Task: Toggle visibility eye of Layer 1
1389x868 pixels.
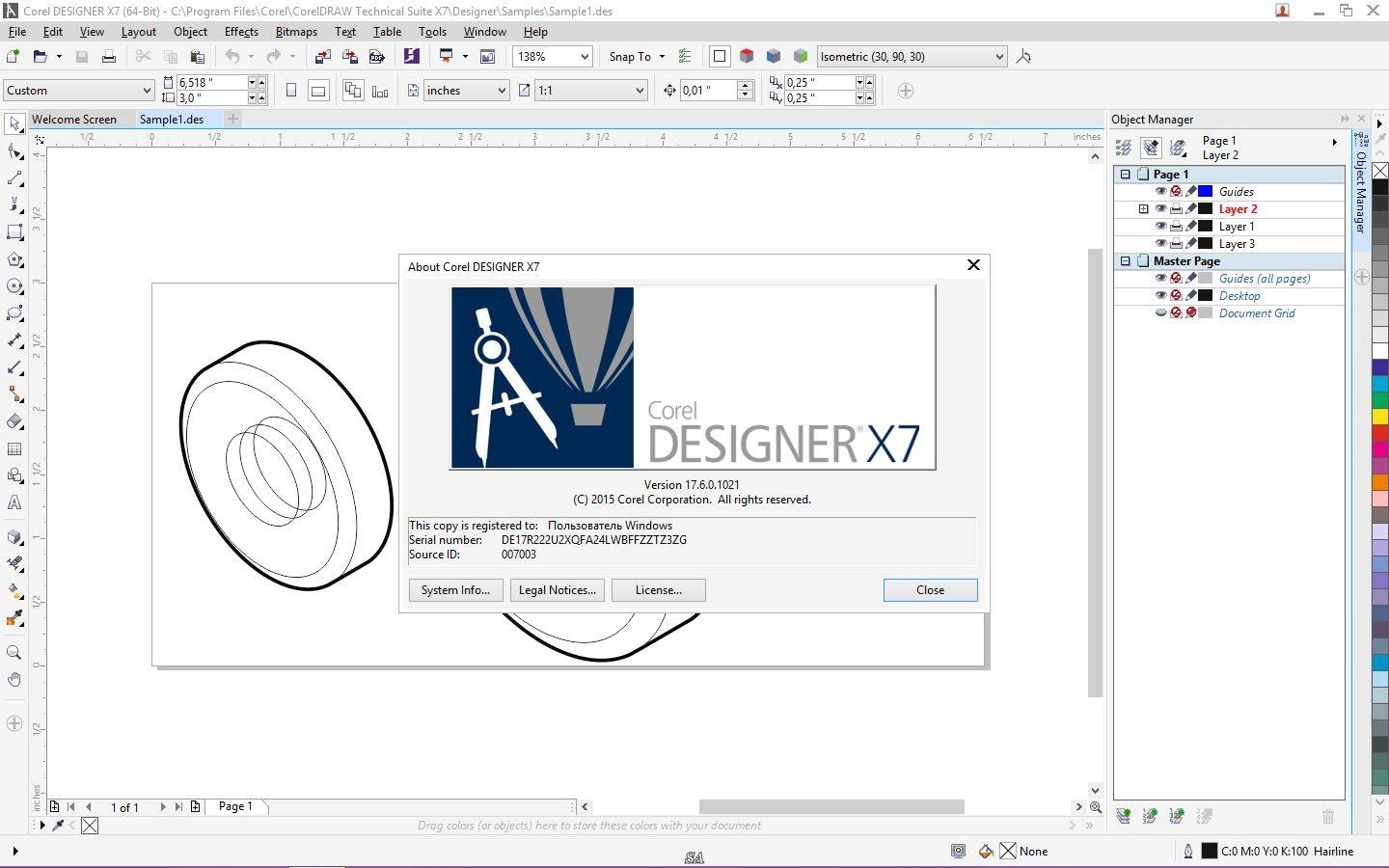Action: 1161,227
